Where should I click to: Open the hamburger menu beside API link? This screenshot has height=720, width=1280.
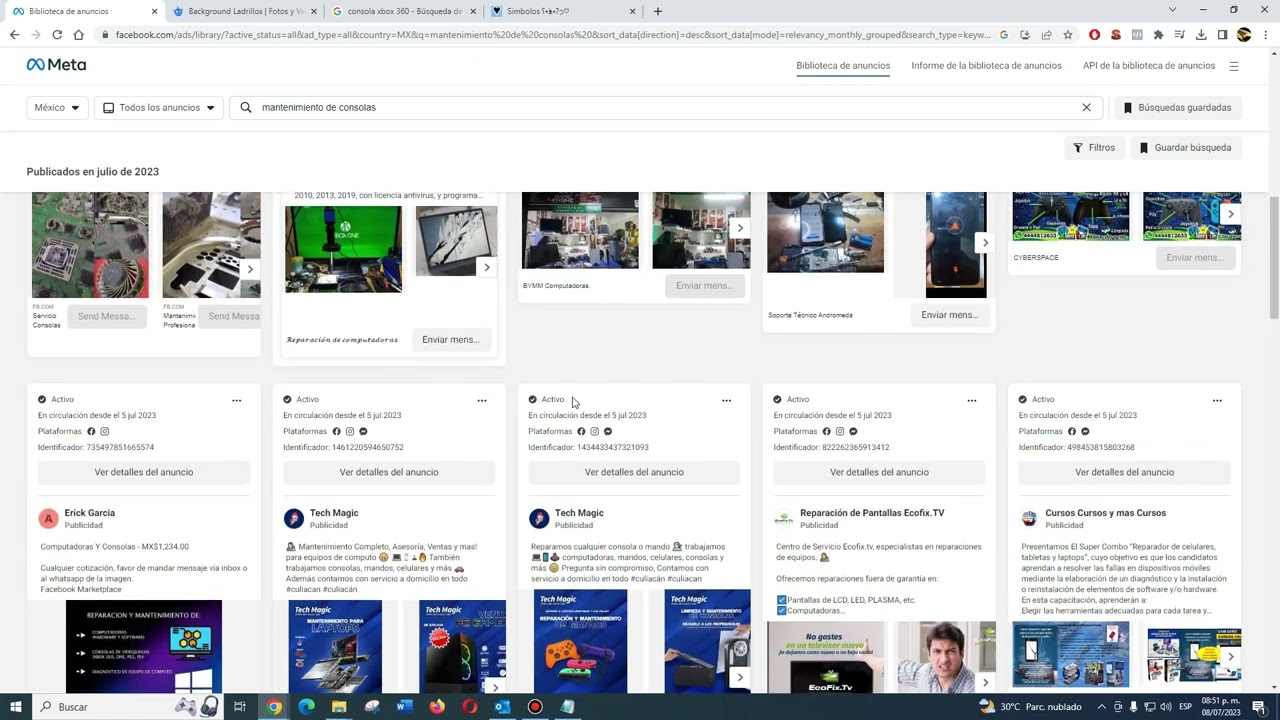(x=1233, y=66)
